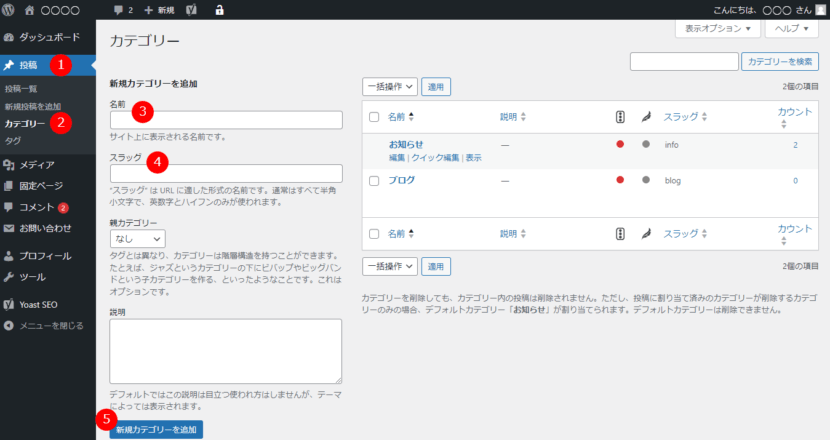
Task: Focus the スラッグ text input field
Action: [226, 173]
